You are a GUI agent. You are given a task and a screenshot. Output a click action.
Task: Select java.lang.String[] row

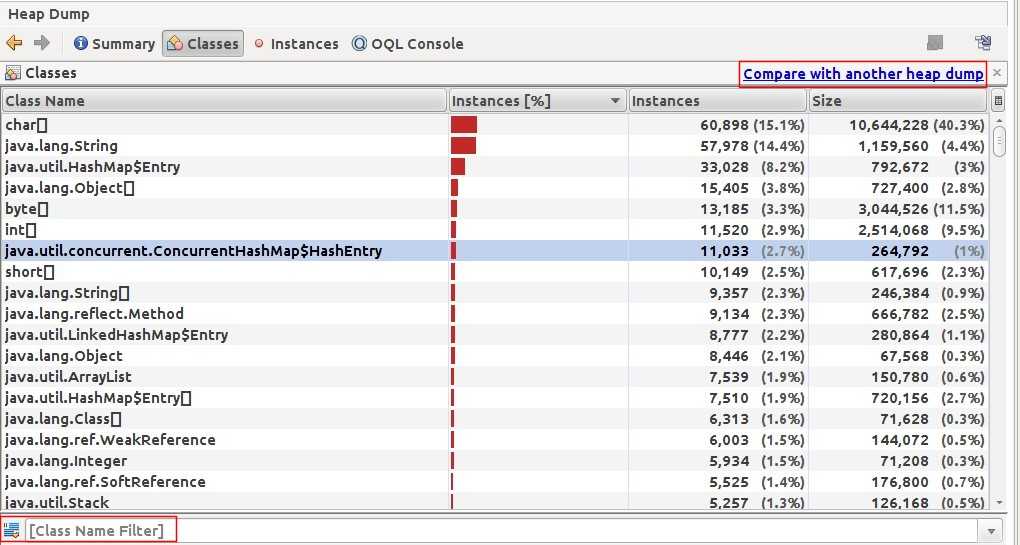point(494,293)
